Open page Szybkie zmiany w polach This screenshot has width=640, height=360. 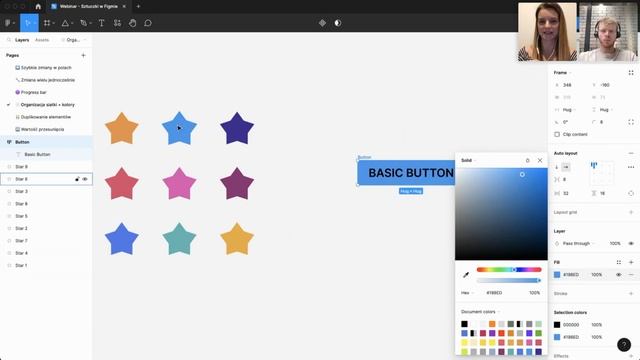tap(46, 68)
